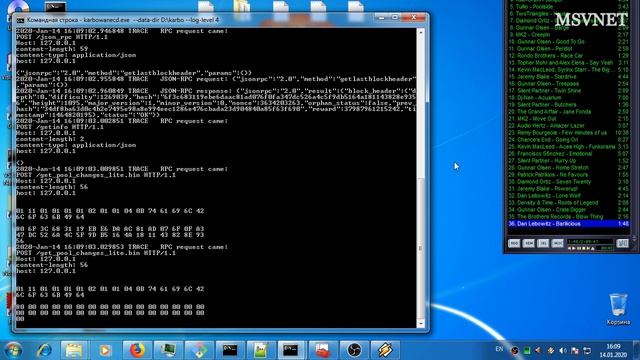
Task: Select track 36 Dan Lebowitz - Barlicious
Action: click(x=569, y=224)
